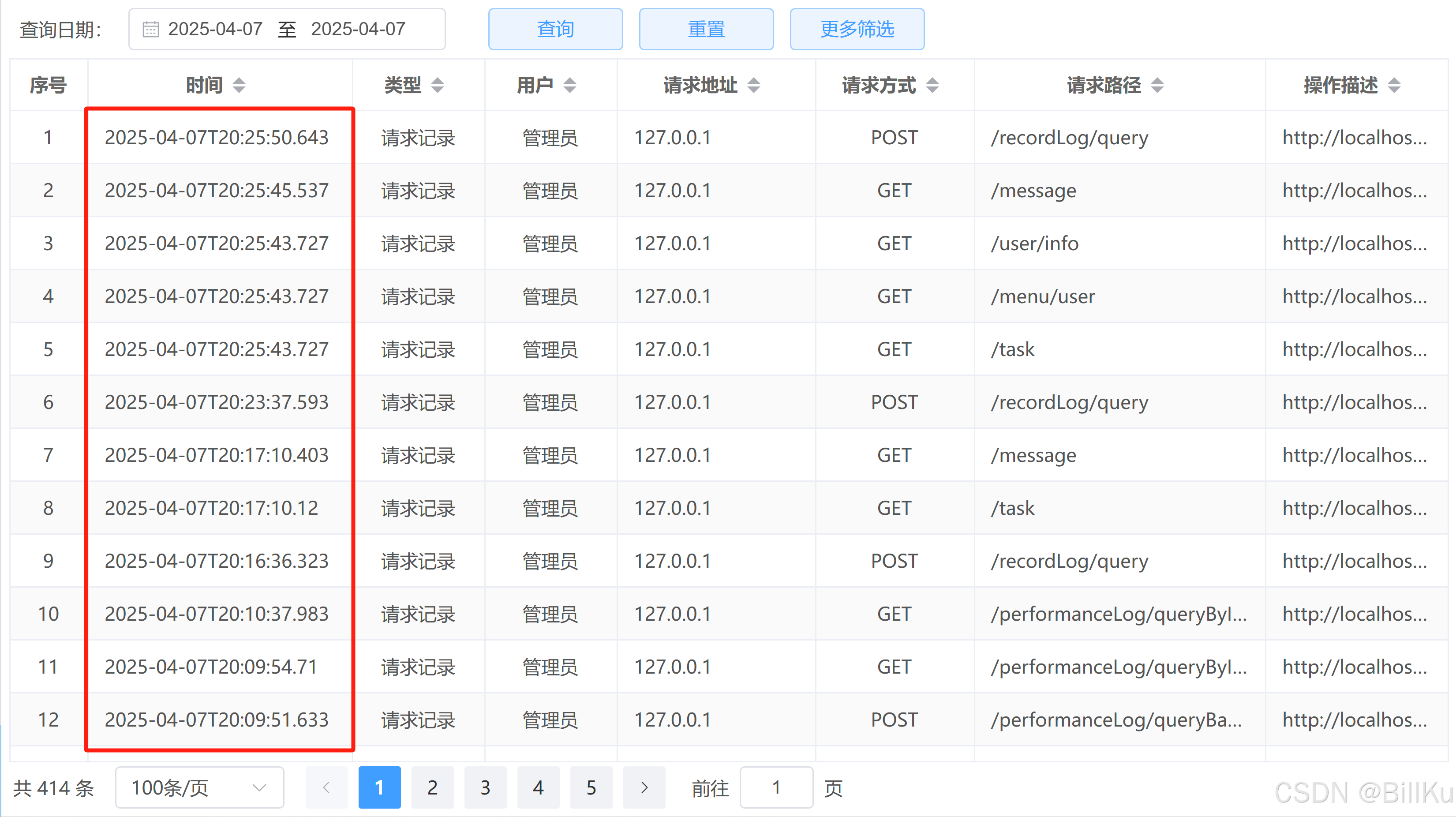Click the previous page left arrow

click(326, 787)
